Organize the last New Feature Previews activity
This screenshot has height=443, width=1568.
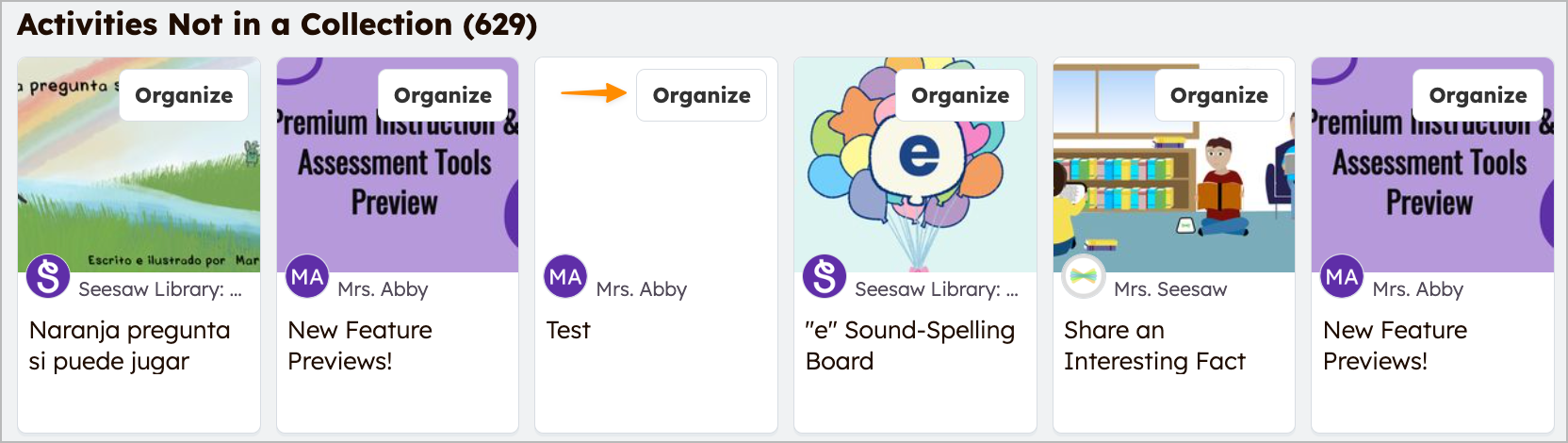pos(1478,95)
